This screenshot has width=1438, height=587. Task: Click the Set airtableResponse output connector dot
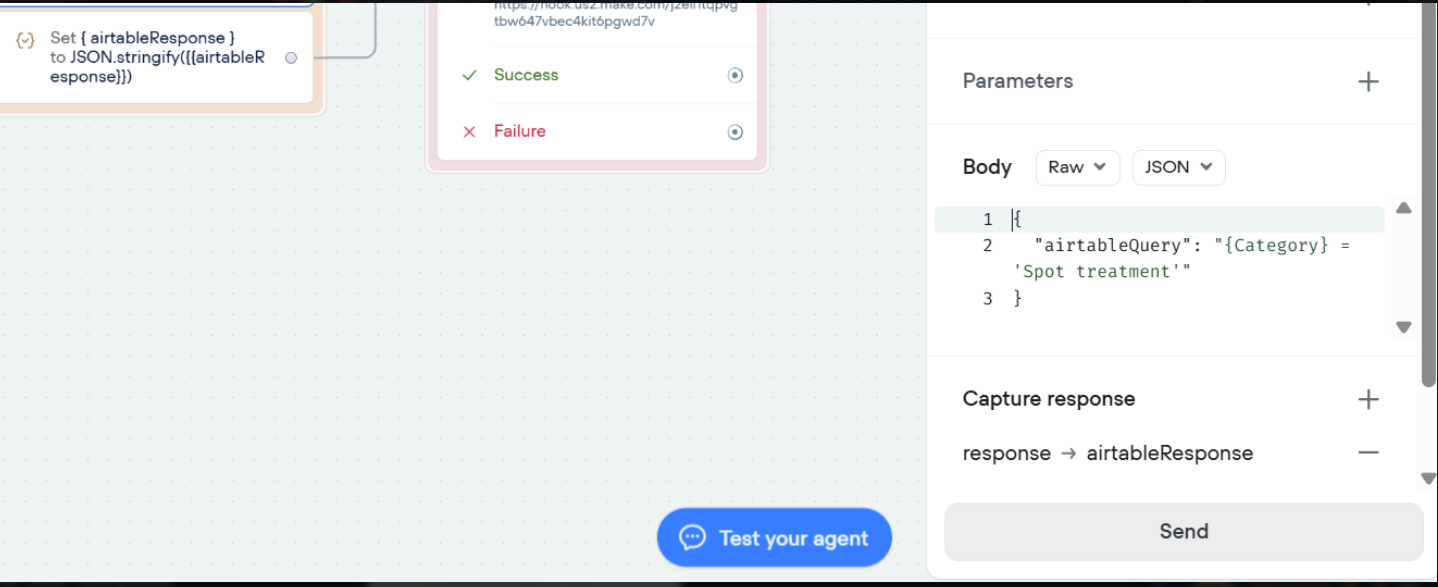click(291, 58)
